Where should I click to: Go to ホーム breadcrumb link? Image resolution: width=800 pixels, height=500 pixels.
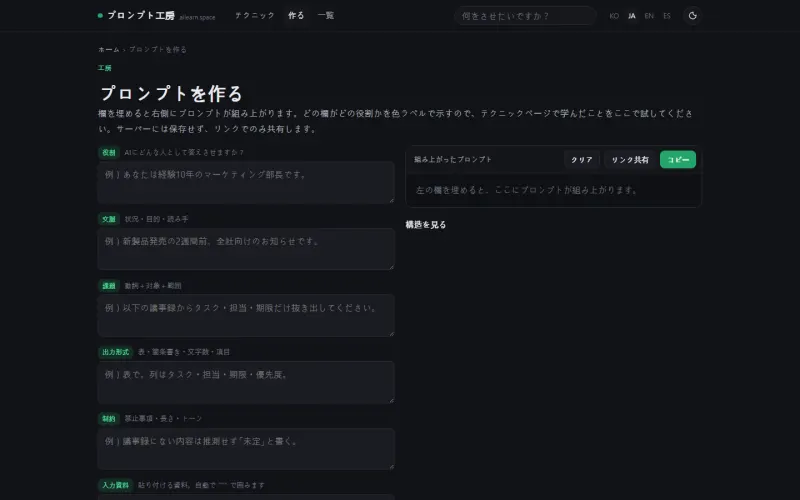click(x=109, y=49)
